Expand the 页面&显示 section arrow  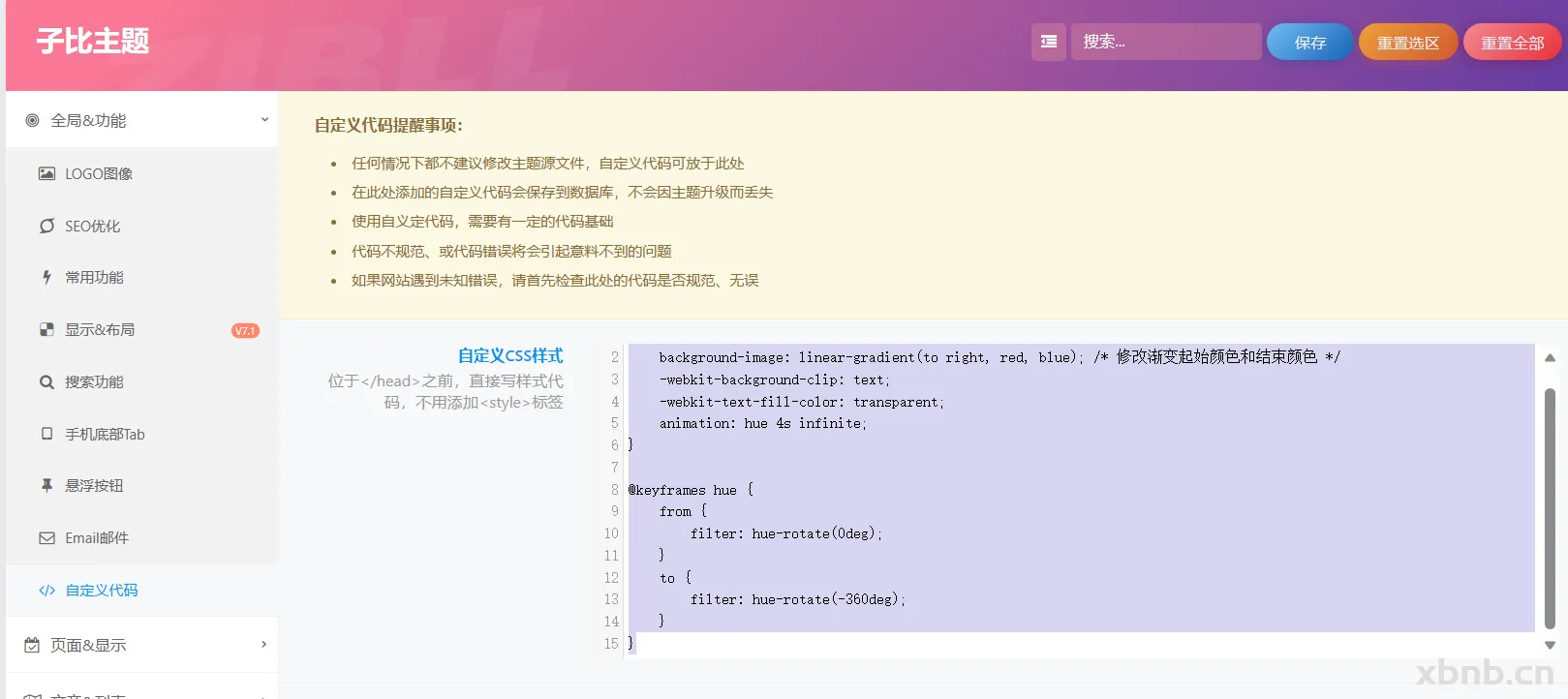click(x=264, y=645)
